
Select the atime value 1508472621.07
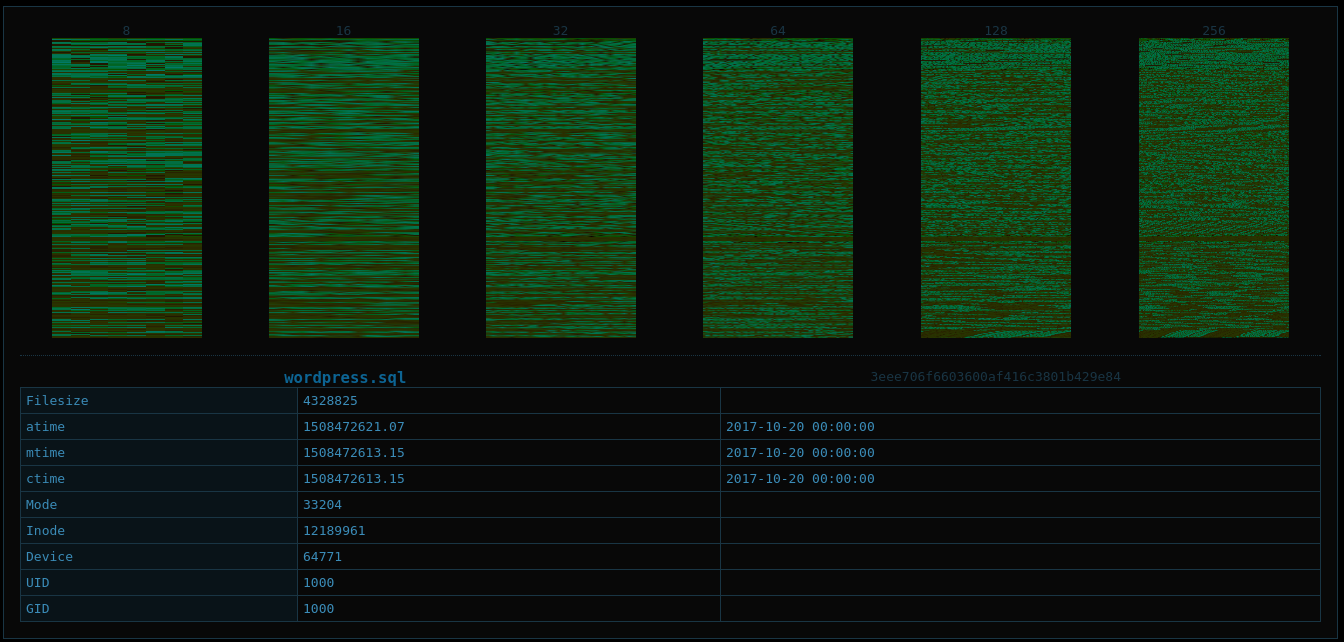pyautogui.click(x=354, y=427)
